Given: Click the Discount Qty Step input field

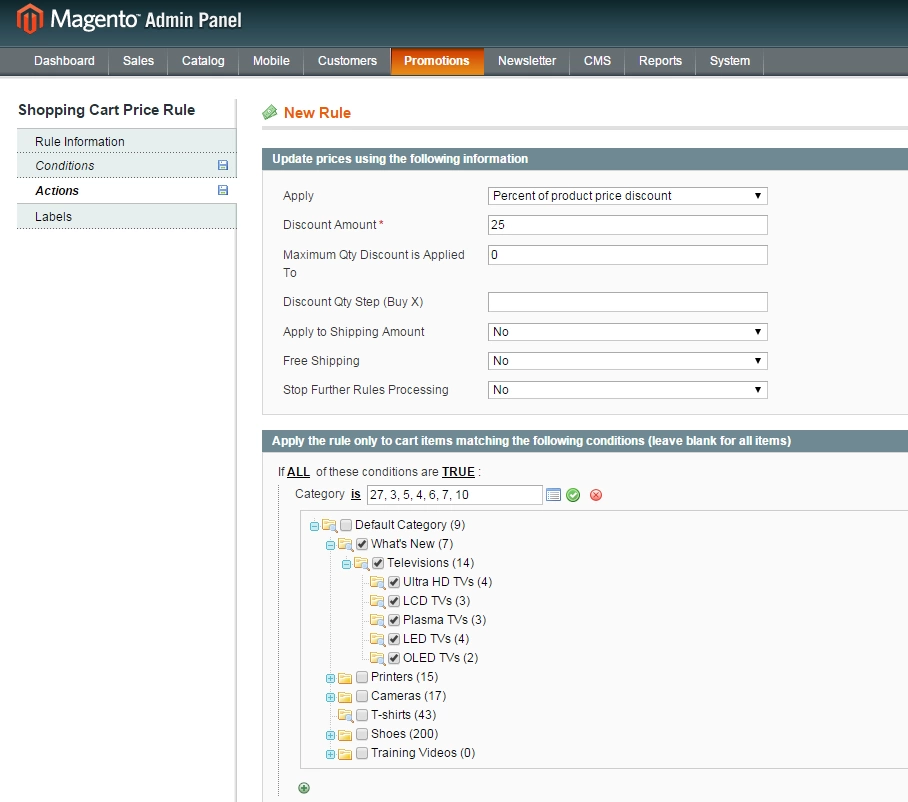Looking at the screenshot, I should point(628,302).
